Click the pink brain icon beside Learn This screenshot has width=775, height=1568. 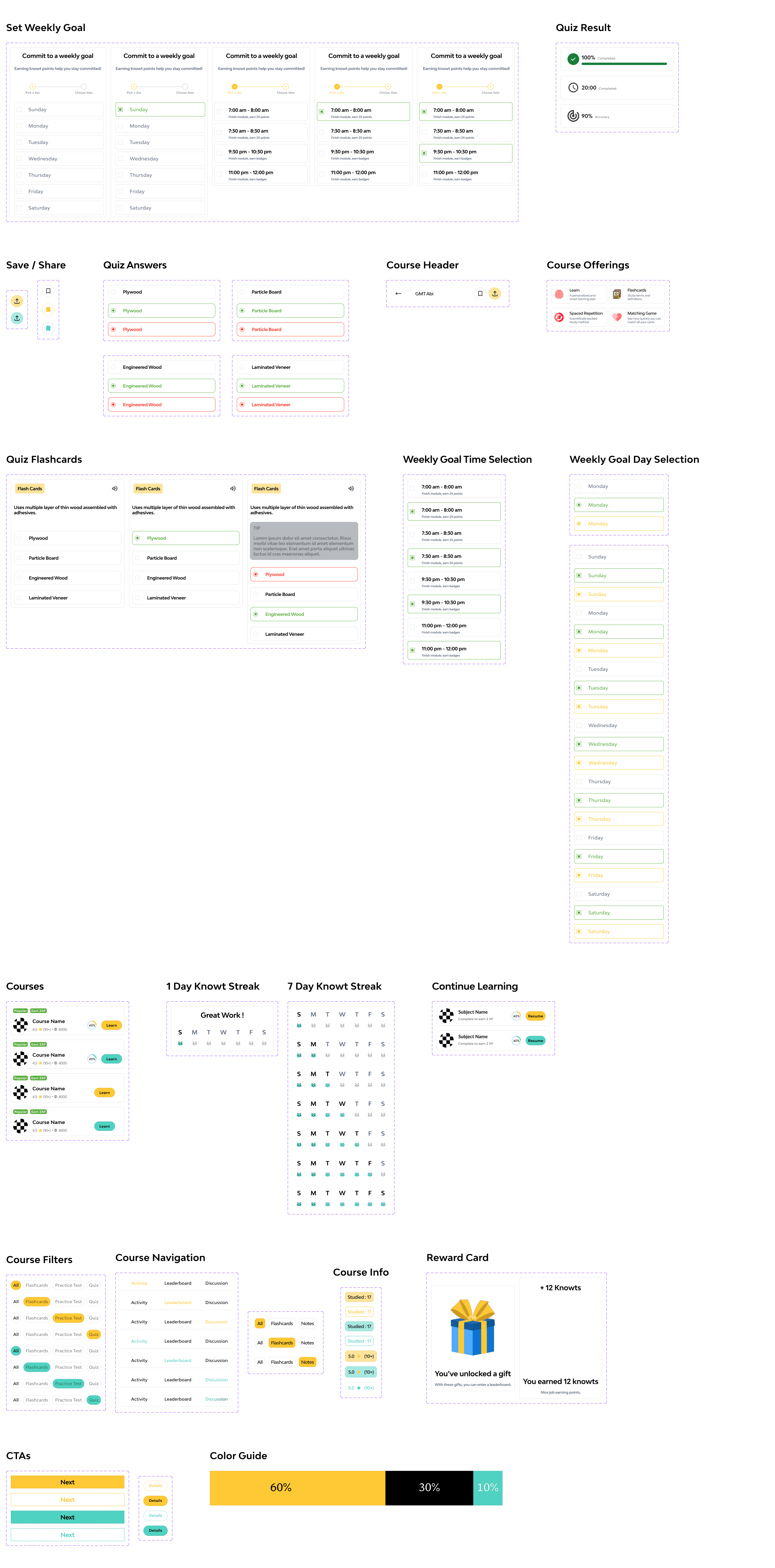pyautogui.click(x=559, y=295)
